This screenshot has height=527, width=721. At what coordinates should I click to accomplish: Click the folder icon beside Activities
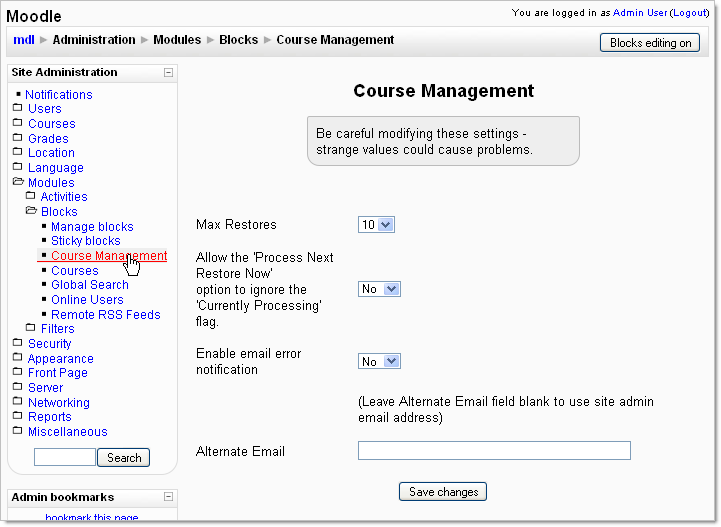pyautogui.click(x=30, y=195)
